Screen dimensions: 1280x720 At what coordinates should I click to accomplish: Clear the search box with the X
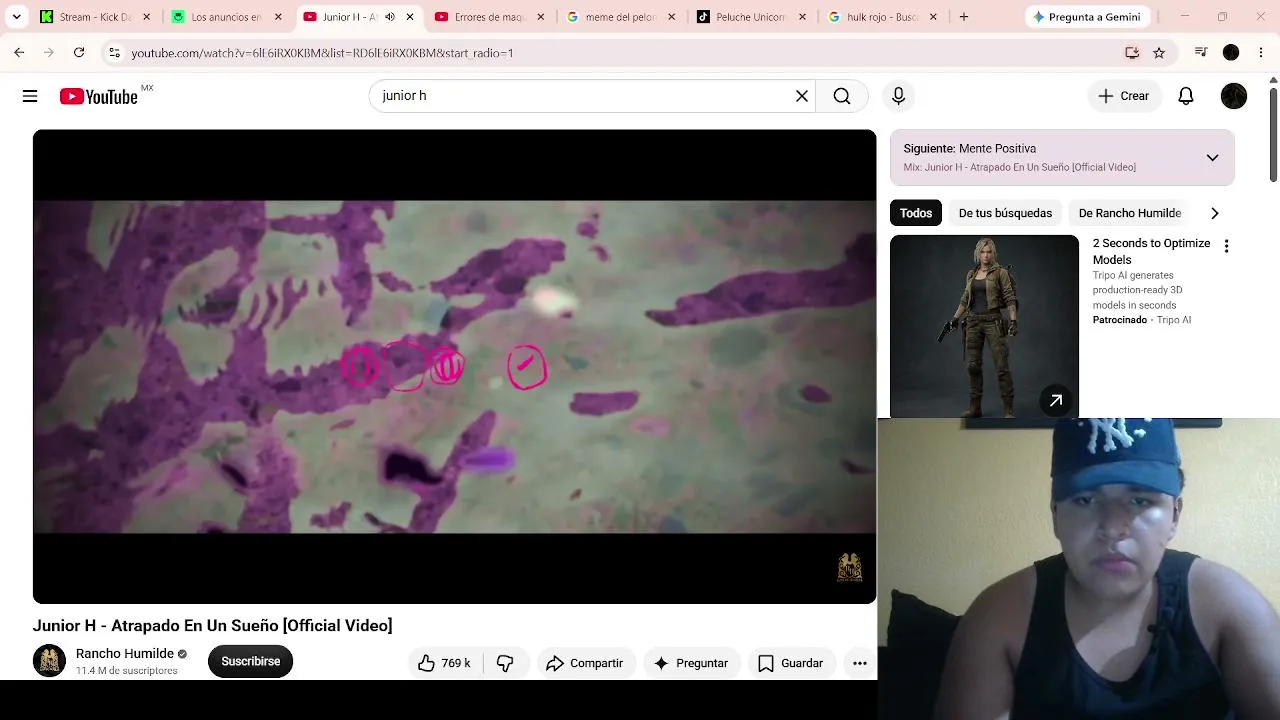[801, 96]
